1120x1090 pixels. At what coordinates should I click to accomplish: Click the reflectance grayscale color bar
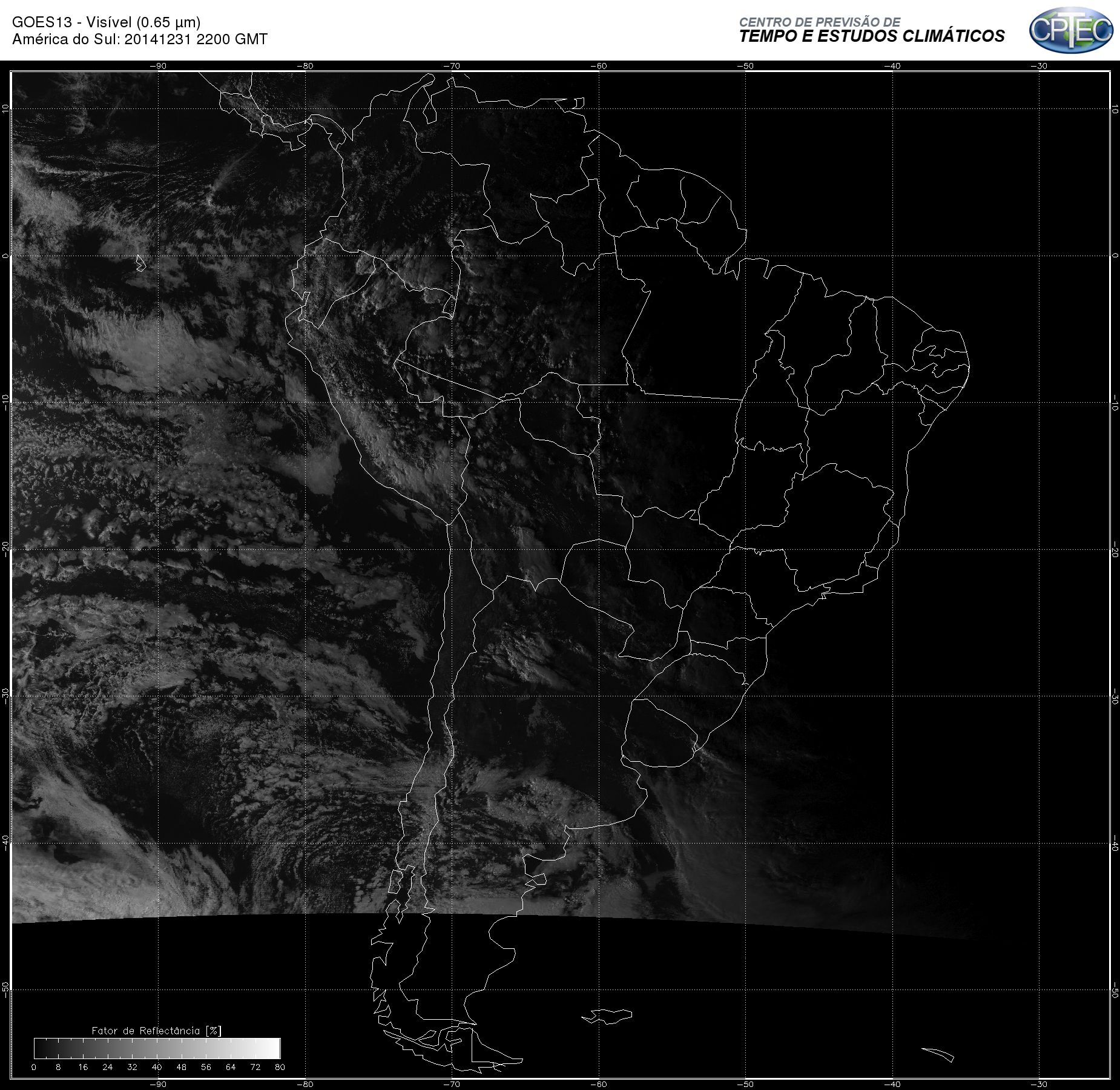pos(157,1048)
